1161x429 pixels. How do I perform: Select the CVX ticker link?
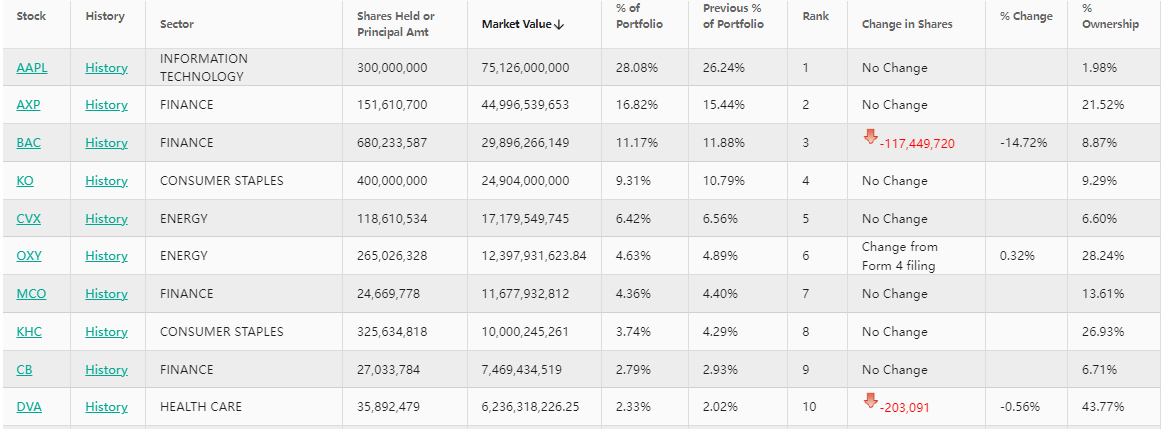pyautogui.click(x=29, y=219)
